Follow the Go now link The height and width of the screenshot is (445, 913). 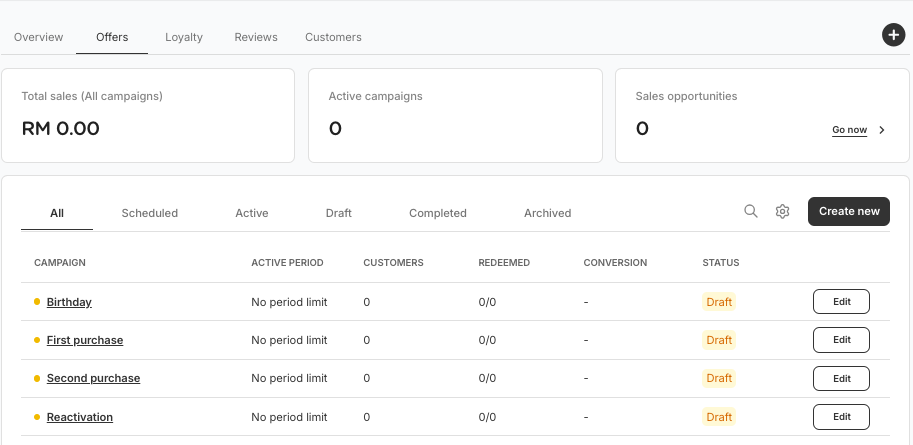coord(849,130)
